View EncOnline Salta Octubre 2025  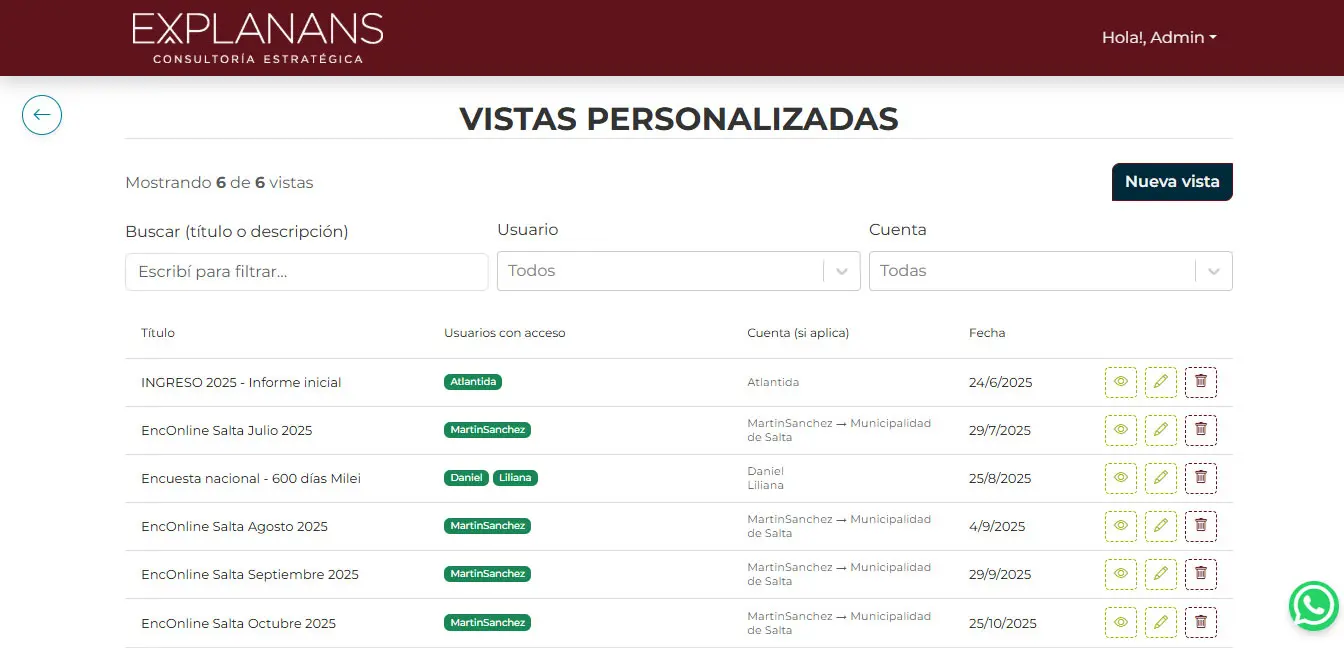tap(1121, 622)
